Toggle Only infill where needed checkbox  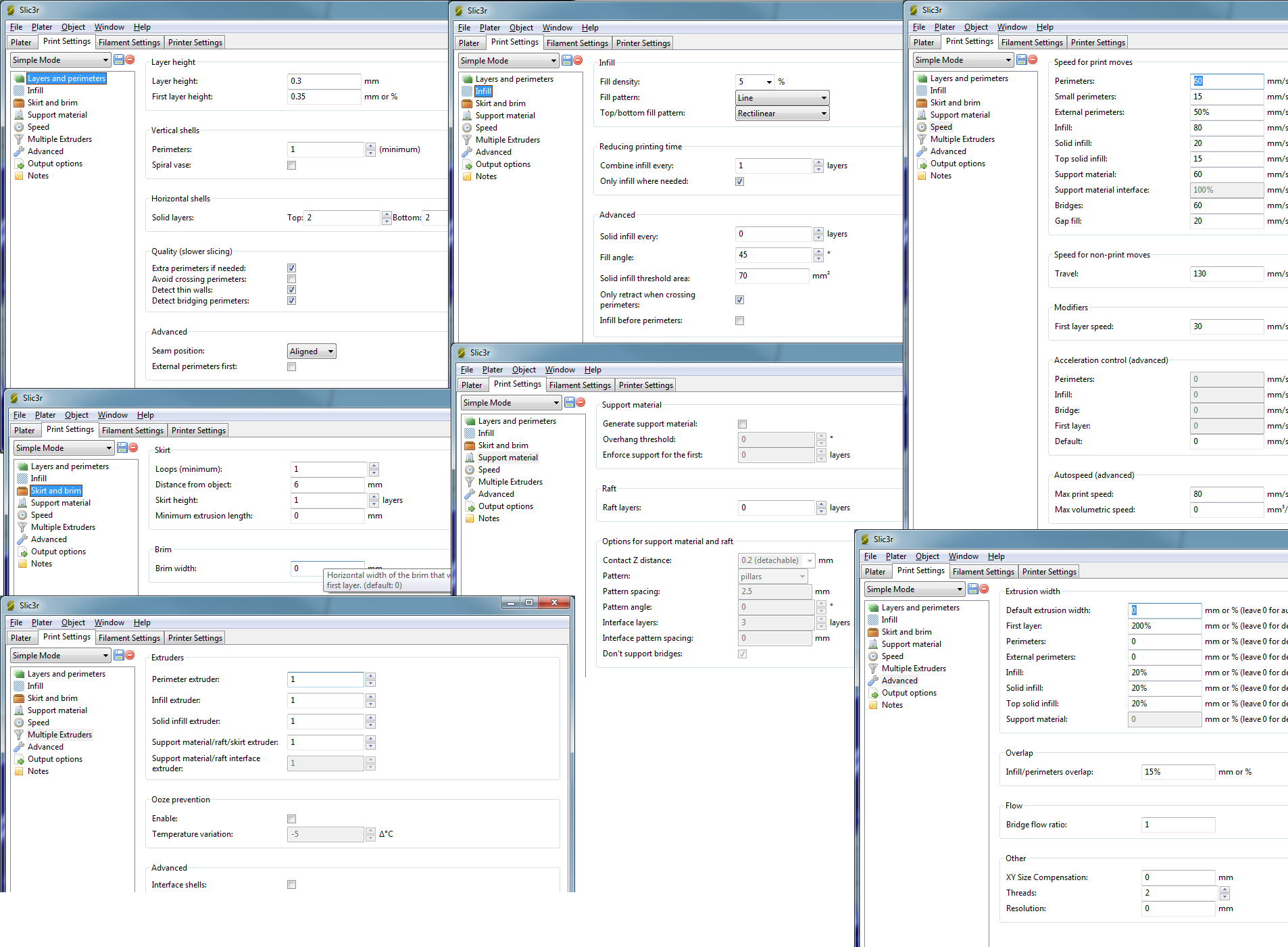pyautogui.click(x=740, y=182)
